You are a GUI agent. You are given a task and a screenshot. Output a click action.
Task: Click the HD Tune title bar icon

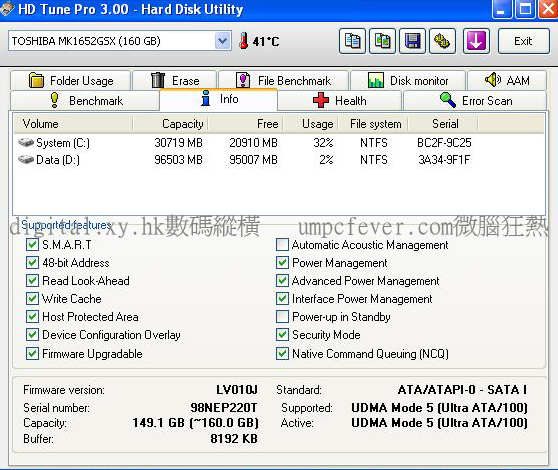(7, 9)
